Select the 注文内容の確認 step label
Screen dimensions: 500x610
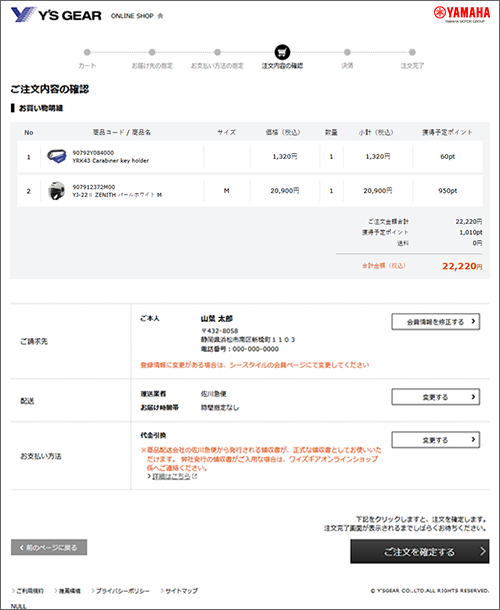(282, 66)
